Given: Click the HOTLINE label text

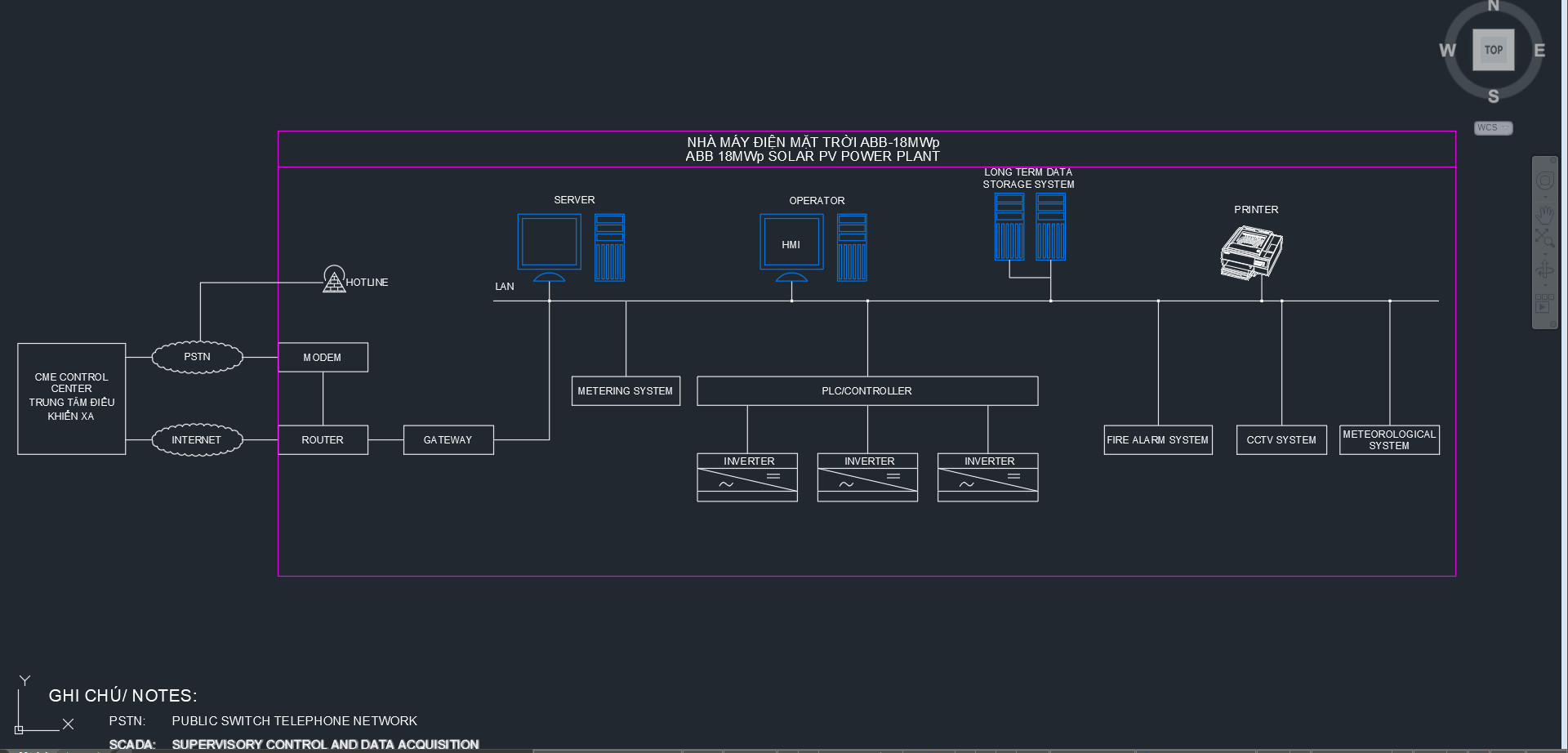Looking at the screenshot, I should [367, 283].
